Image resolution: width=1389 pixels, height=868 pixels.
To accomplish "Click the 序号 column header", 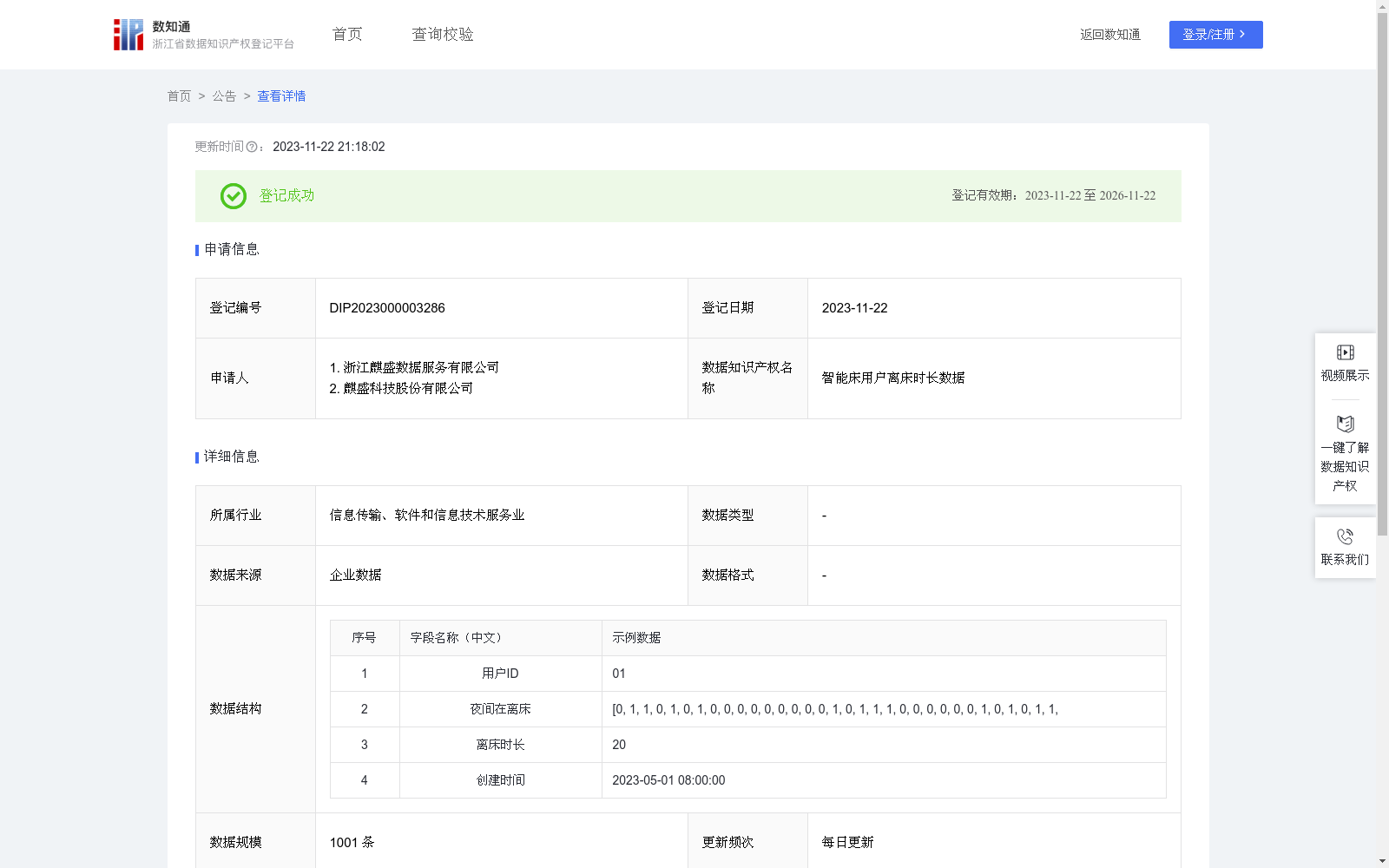I will 364,638.
